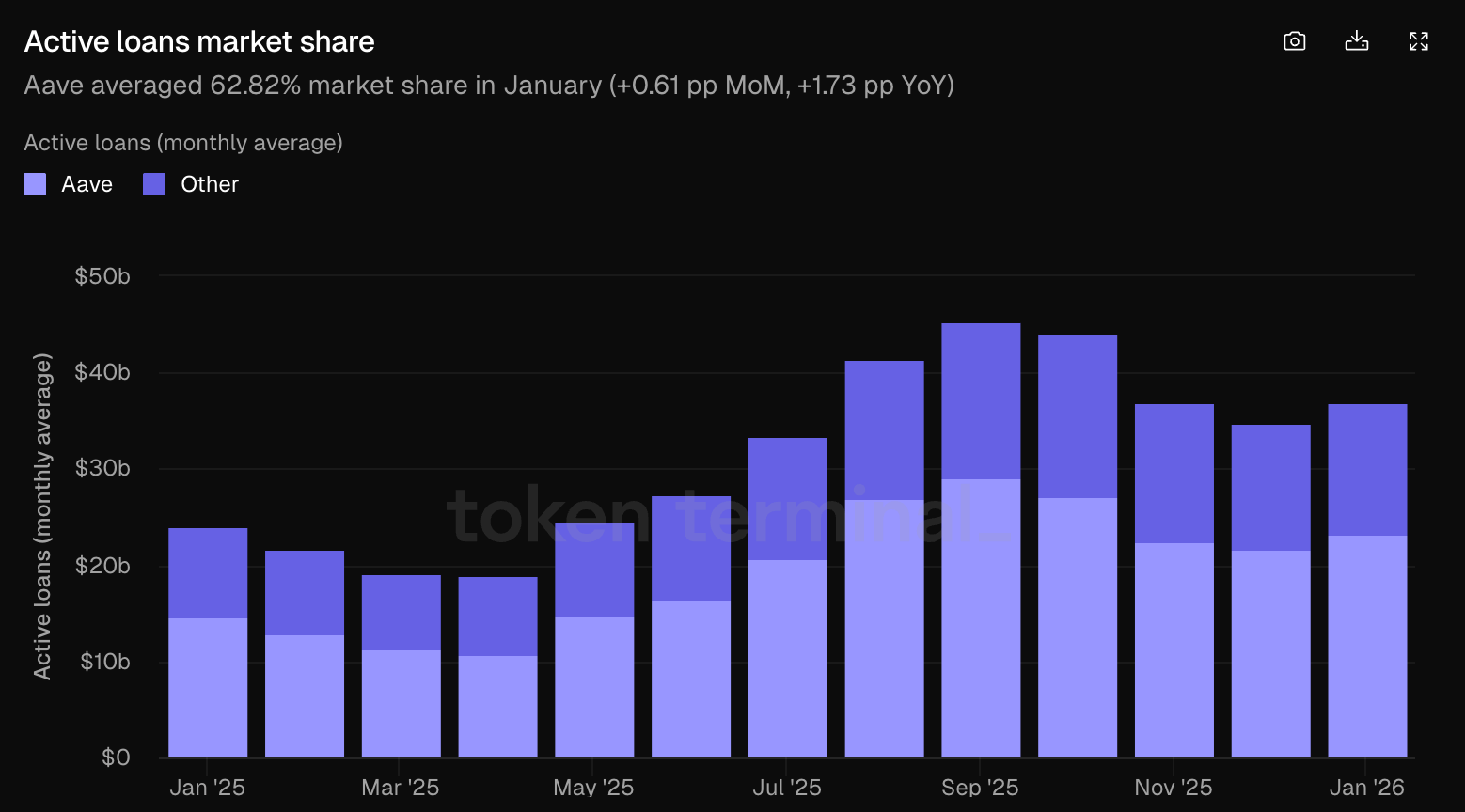Toggle the Other series in legend
This screenshot has height=812, width=1465.
(191, 184)
